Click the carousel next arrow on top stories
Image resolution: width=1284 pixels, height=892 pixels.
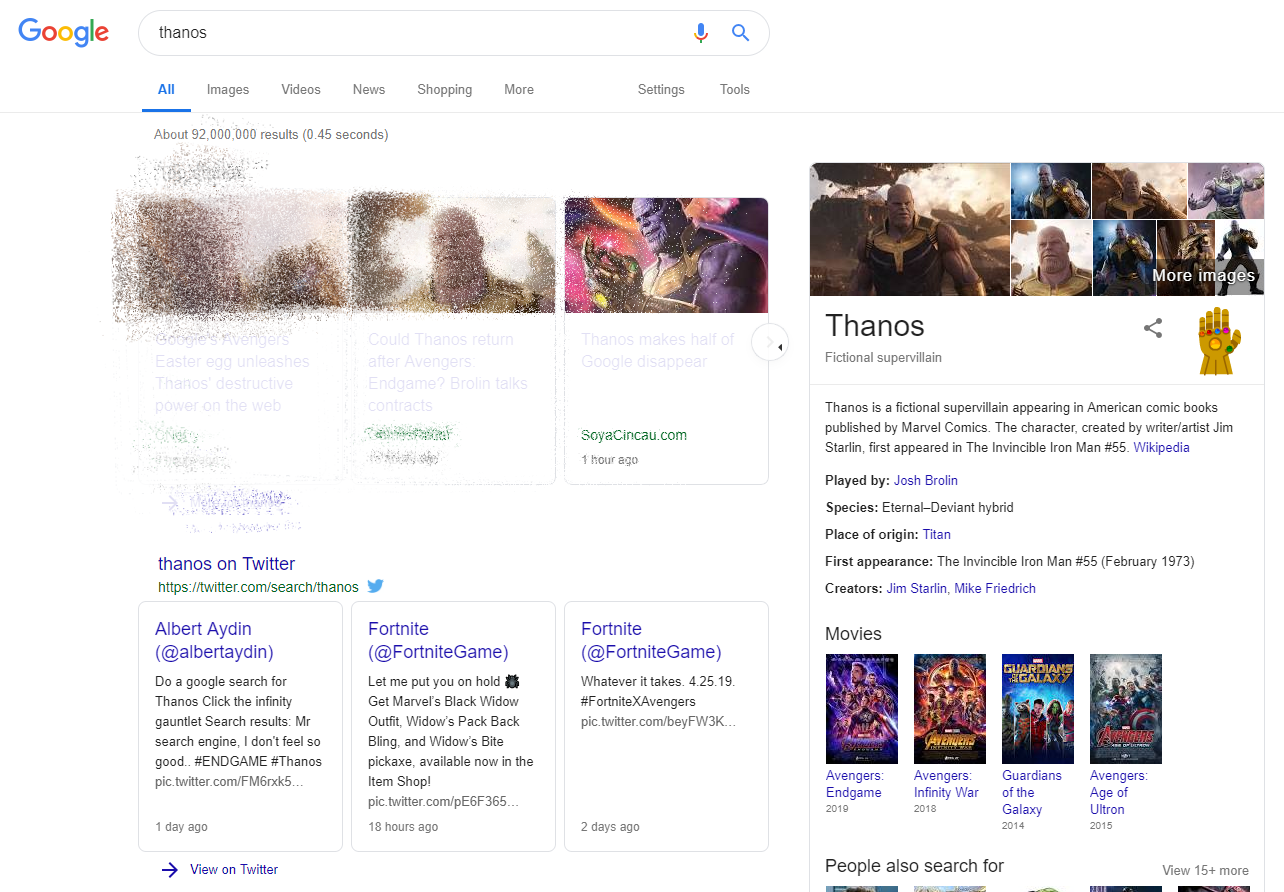[768, 344]
